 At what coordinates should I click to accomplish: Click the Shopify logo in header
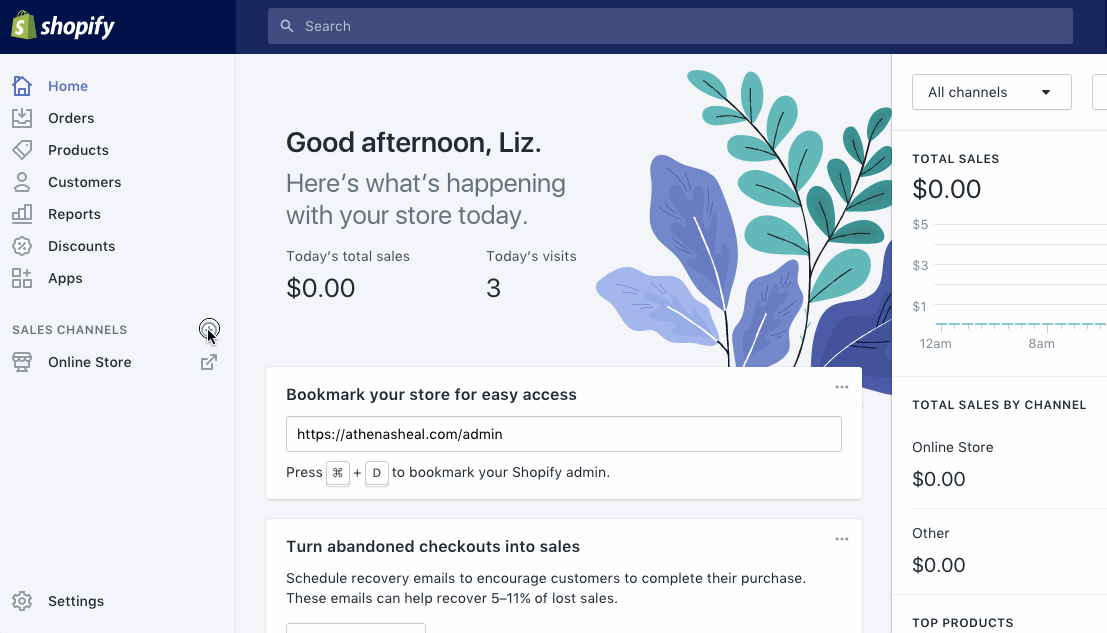[x=63, y=26]
